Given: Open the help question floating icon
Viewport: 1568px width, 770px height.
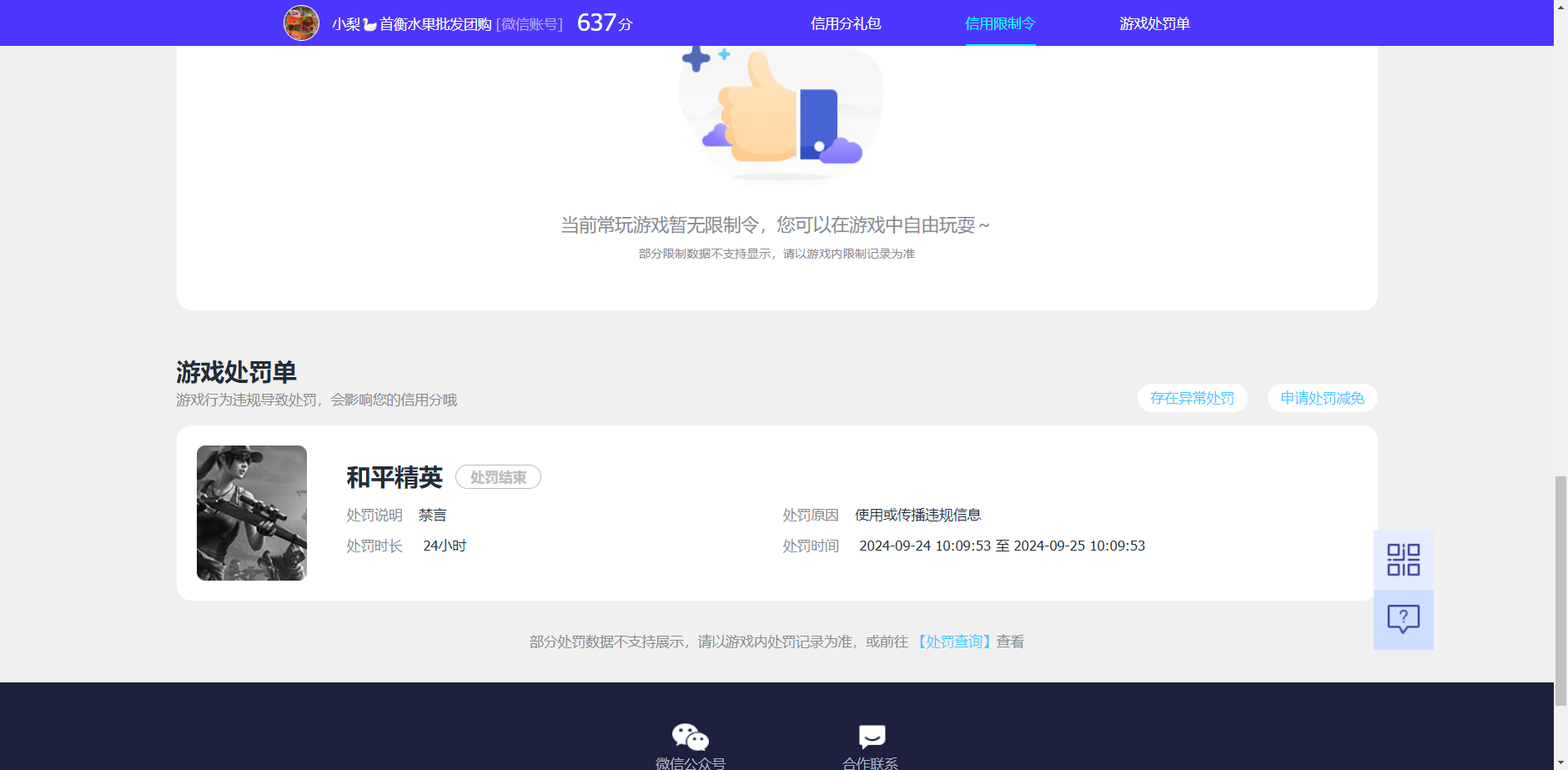Looking at the screenshot, I should (1404, 619).
